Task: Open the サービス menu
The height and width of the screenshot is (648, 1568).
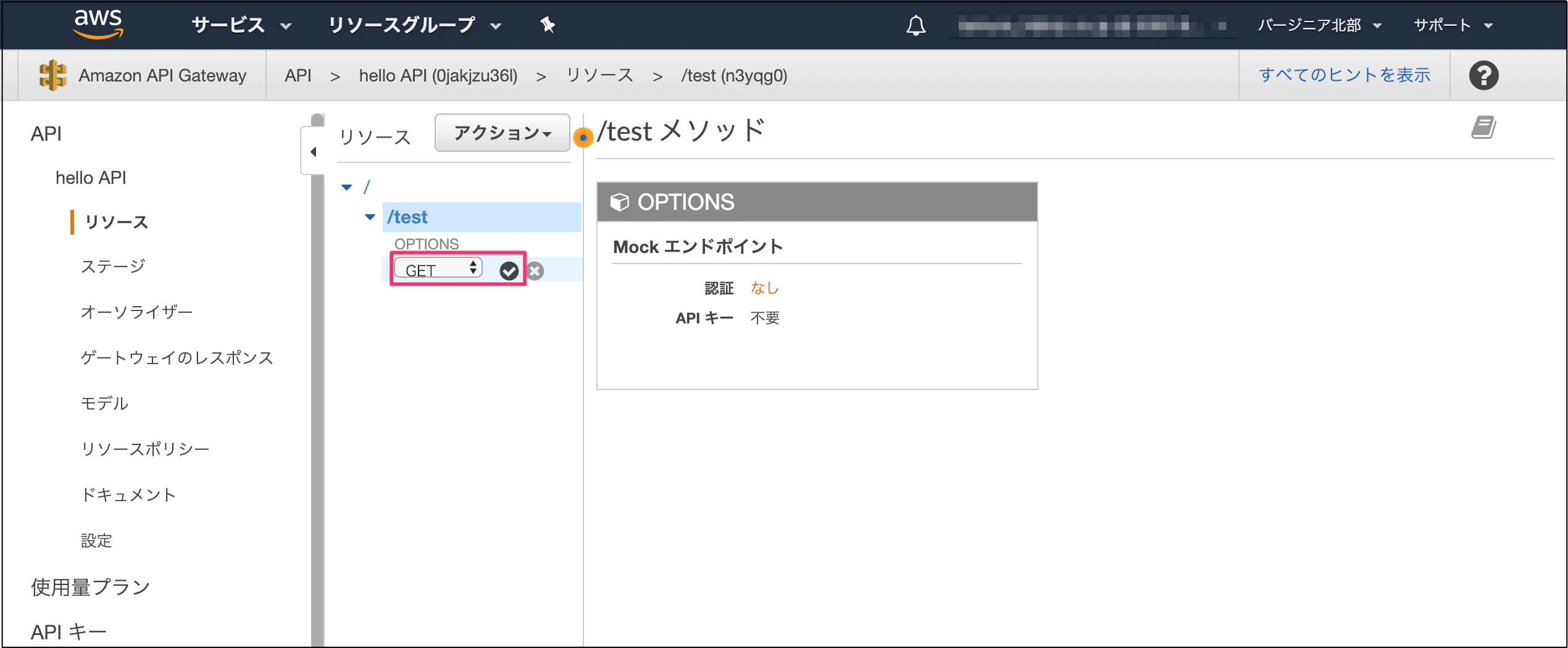Action: click(241, 25)
